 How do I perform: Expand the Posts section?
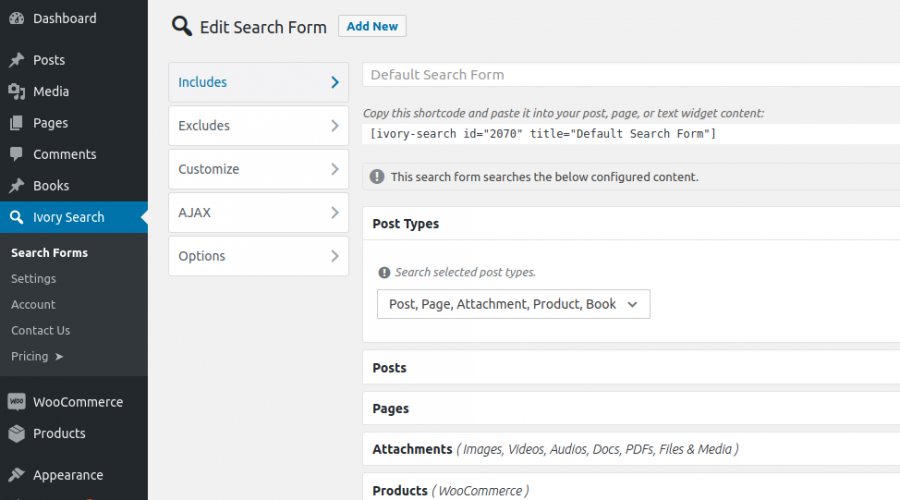pos(631,367)
